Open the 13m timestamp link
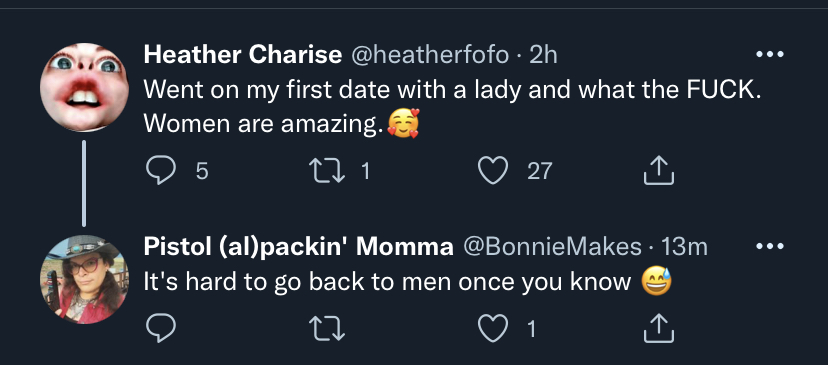 684,247
